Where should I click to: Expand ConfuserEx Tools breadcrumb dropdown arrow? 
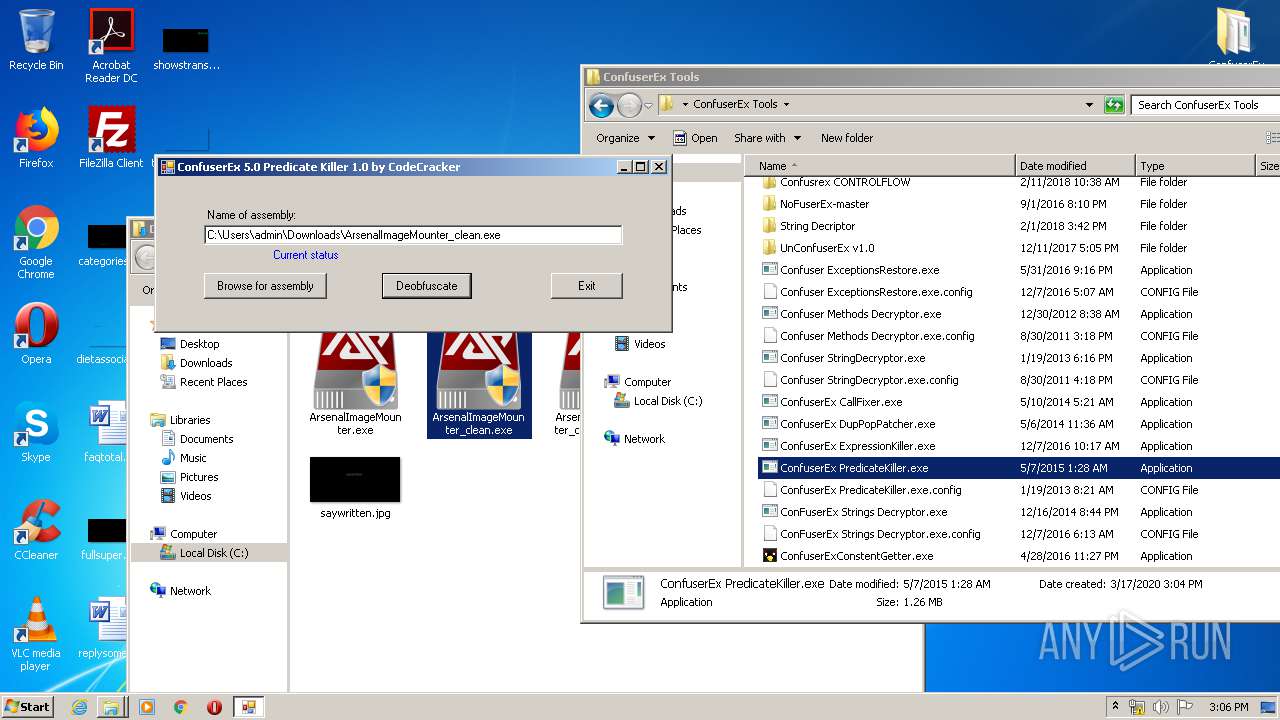(x=786, y=104)
